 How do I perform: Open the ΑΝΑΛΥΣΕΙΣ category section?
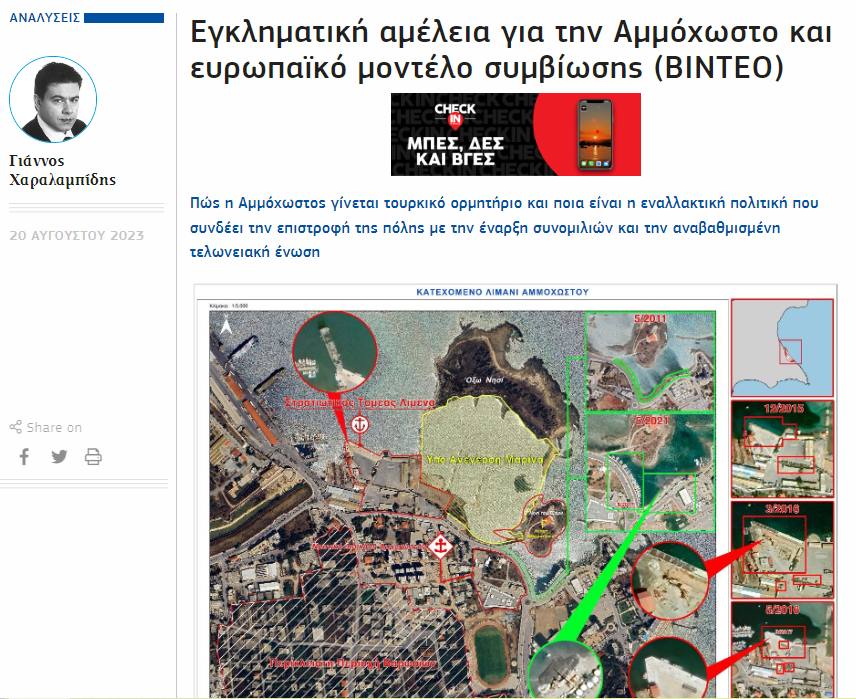click(x=45, y=18)
